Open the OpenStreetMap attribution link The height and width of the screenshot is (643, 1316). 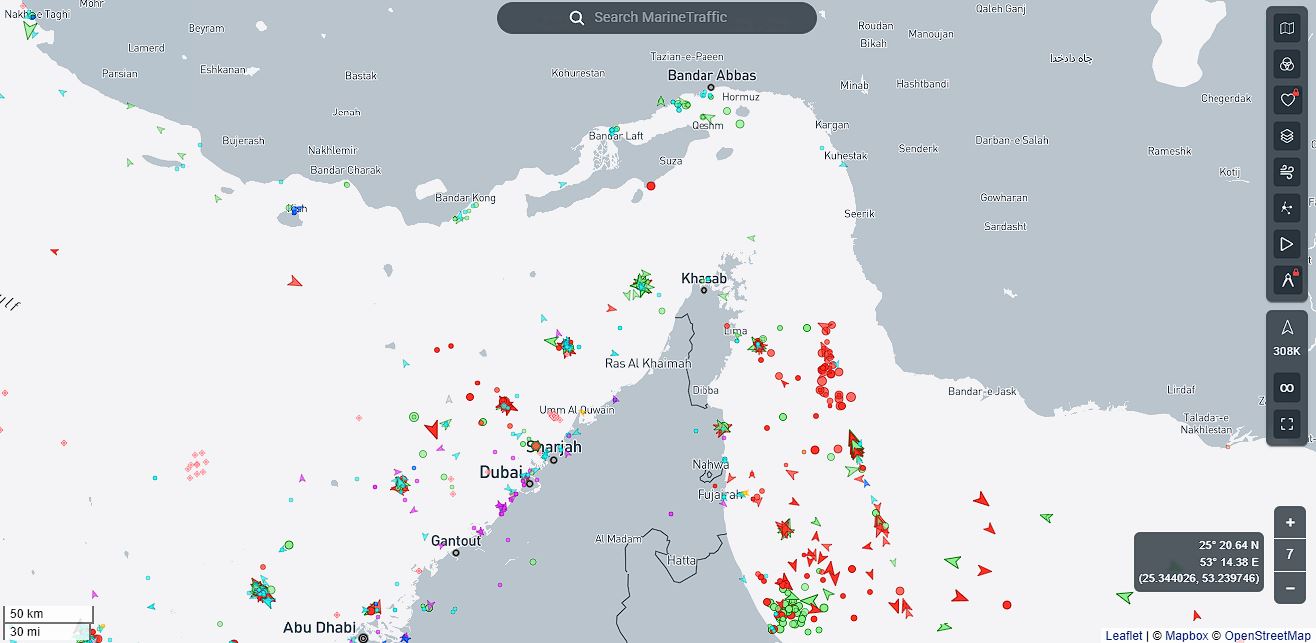[x=1267, y=635]
